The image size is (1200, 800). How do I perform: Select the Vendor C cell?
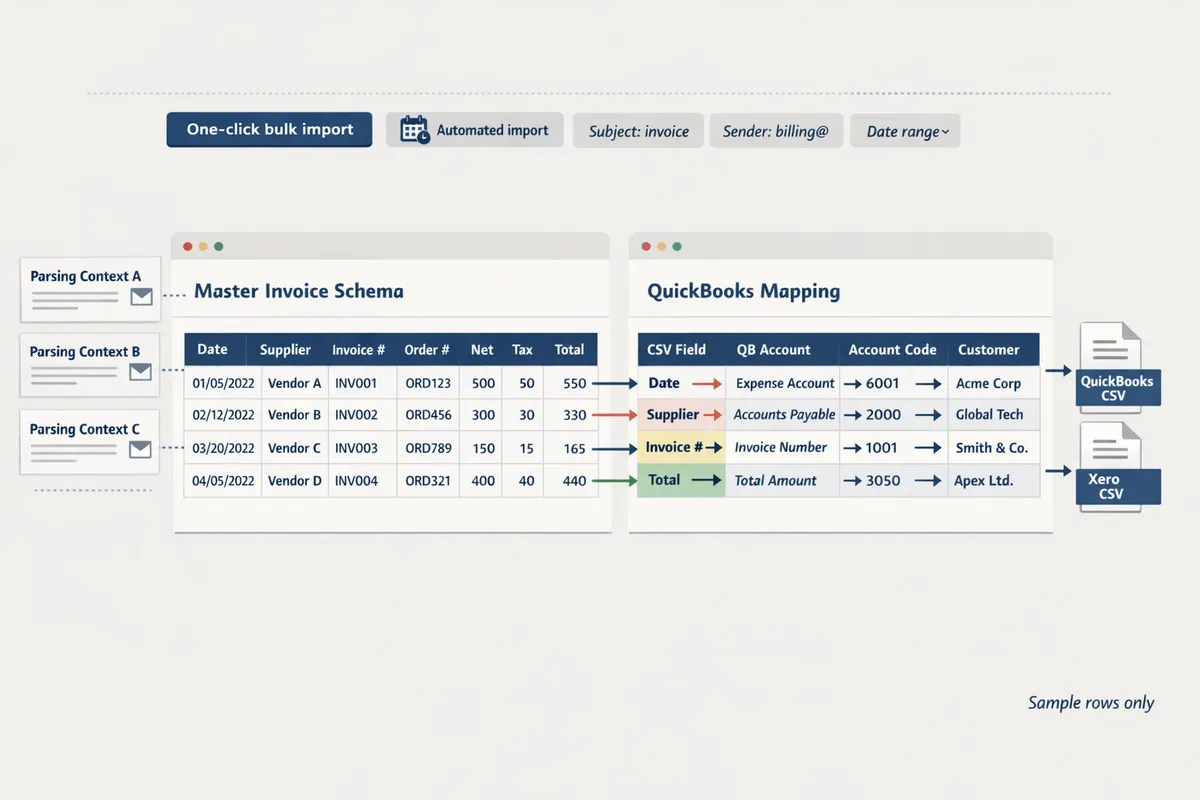pyautogui.click(x=294, y=448)
